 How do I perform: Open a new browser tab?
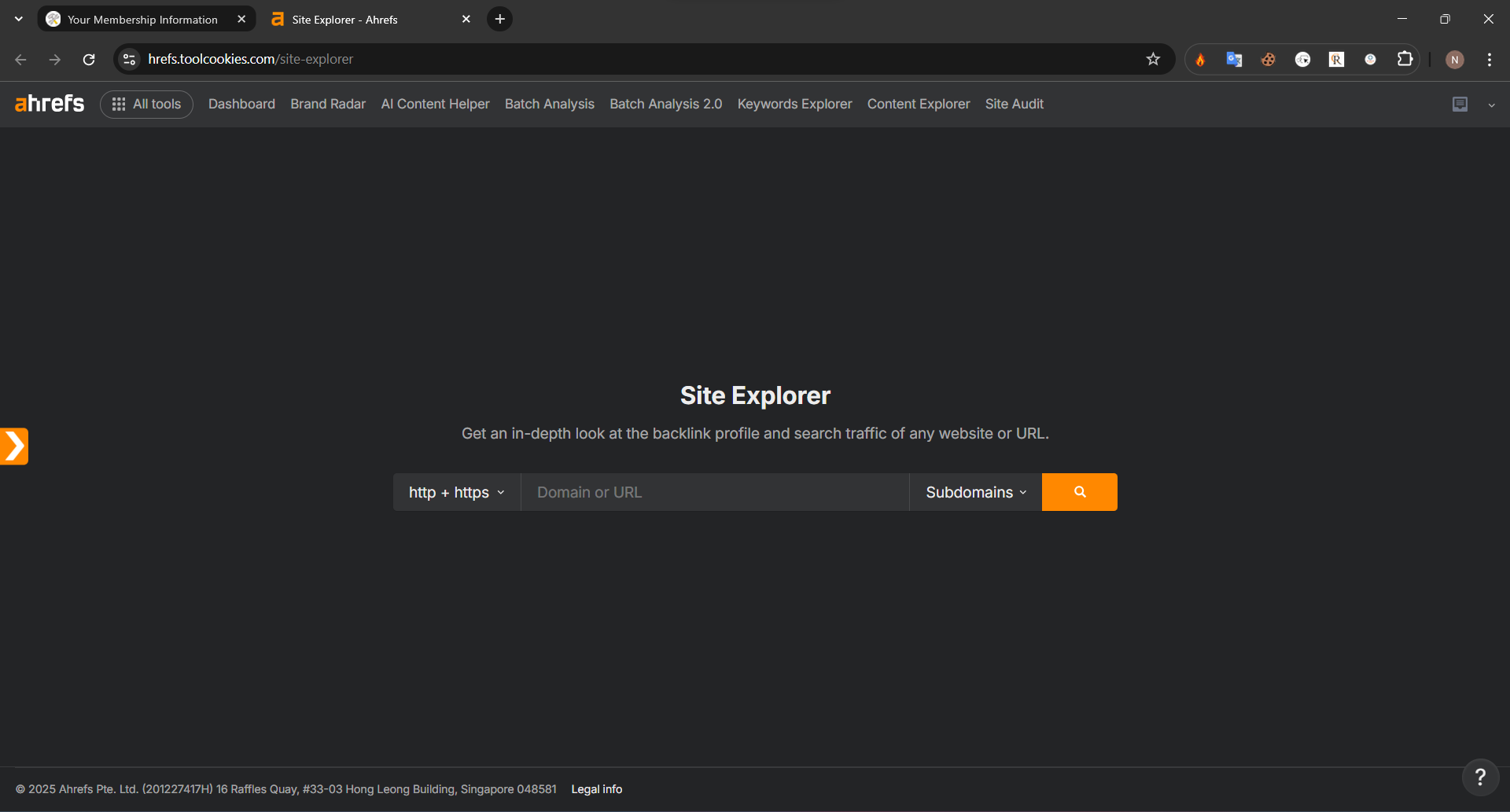pos(500,19)
